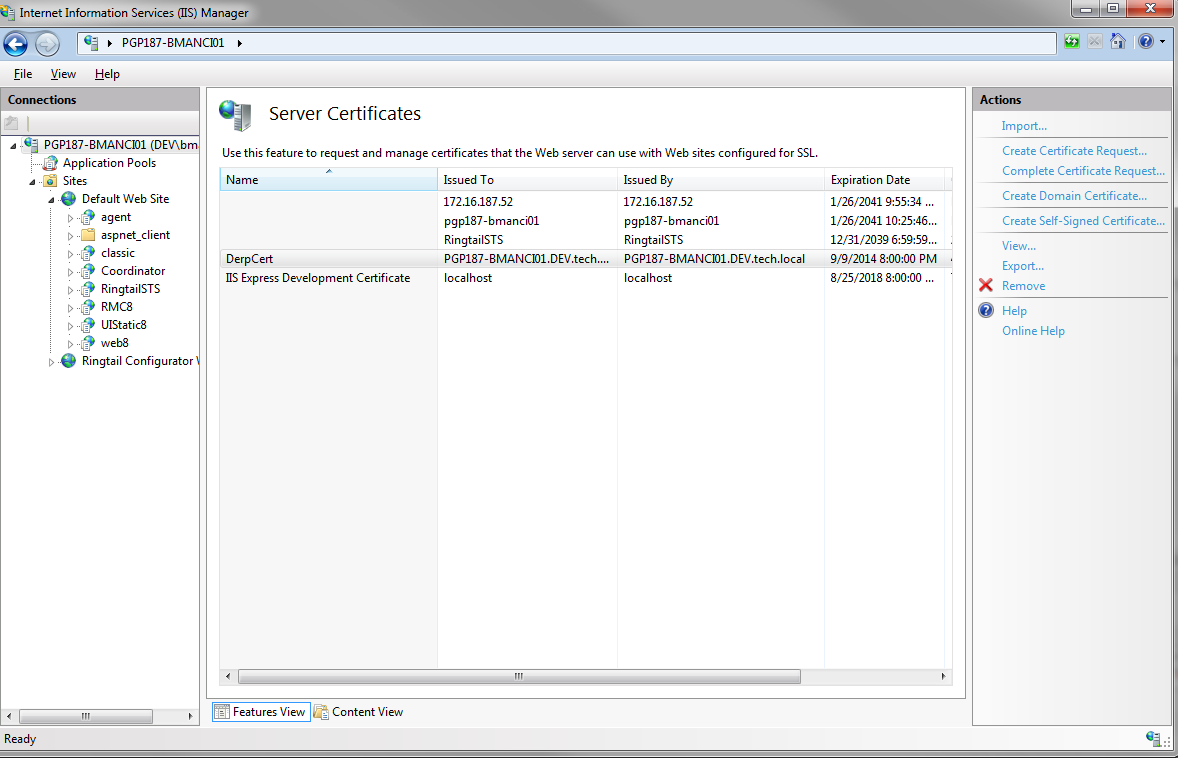This screenshot has width=1178, height=758.
Task: Click the RMC8 application icon
Action: (x=88, y=307)
